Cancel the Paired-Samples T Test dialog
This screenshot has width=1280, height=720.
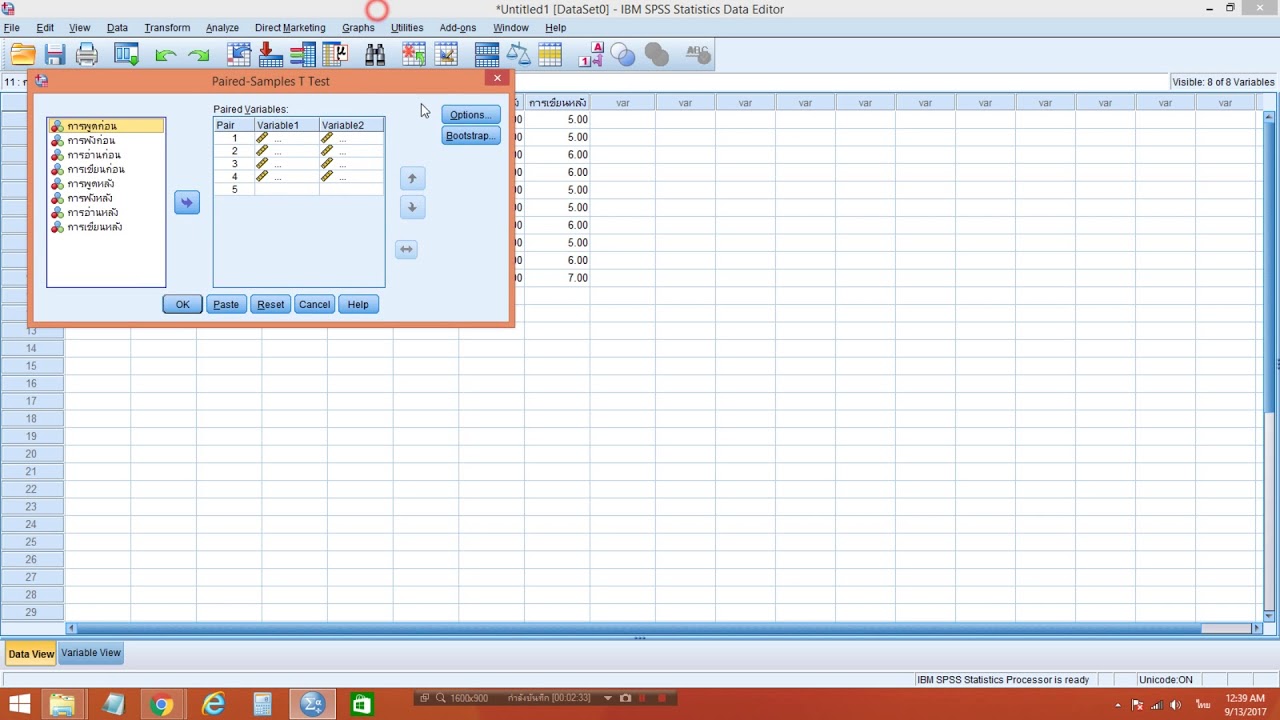[x=314, y=304]
